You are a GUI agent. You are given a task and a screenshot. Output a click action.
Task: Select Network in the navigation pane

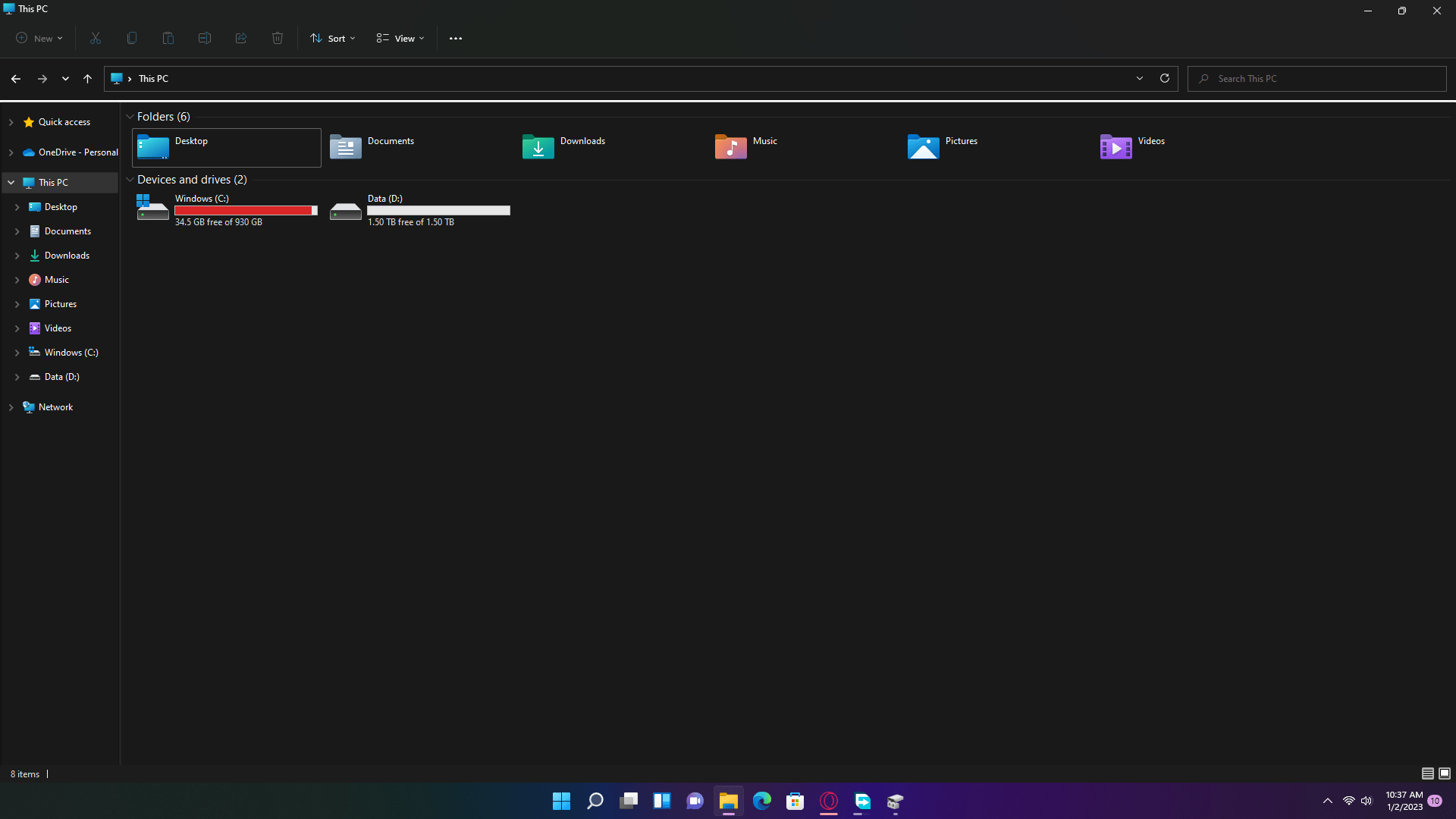(x=55, y=407)
